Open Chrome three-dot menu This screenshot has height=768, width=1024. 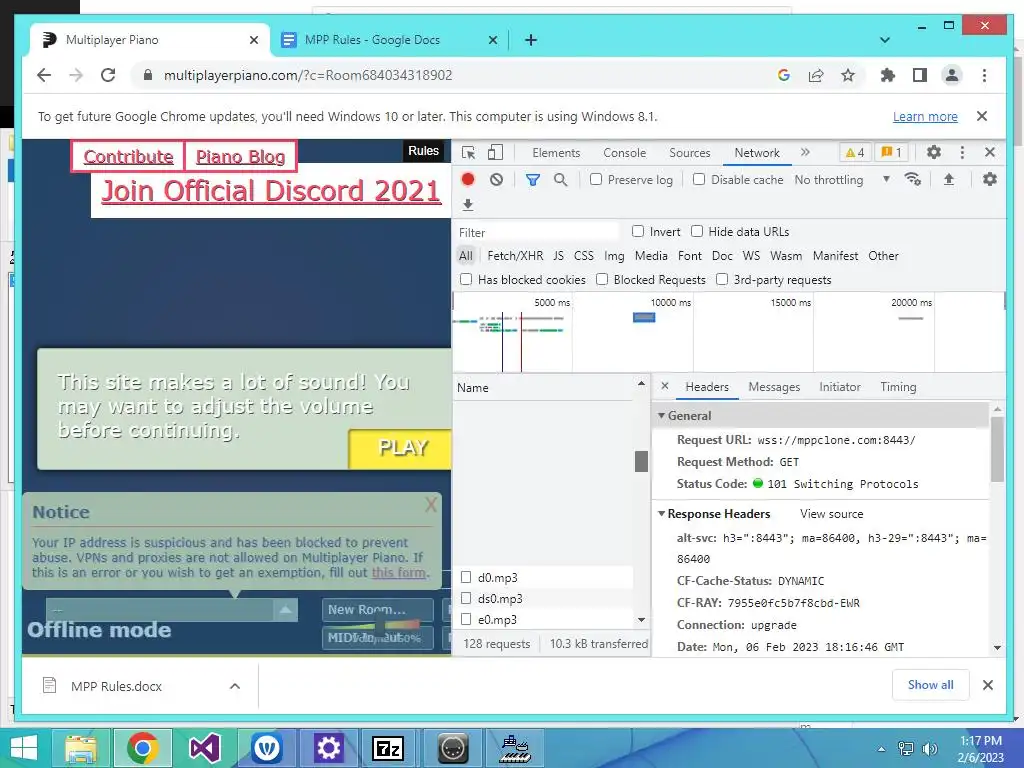(x=984, y=75)
